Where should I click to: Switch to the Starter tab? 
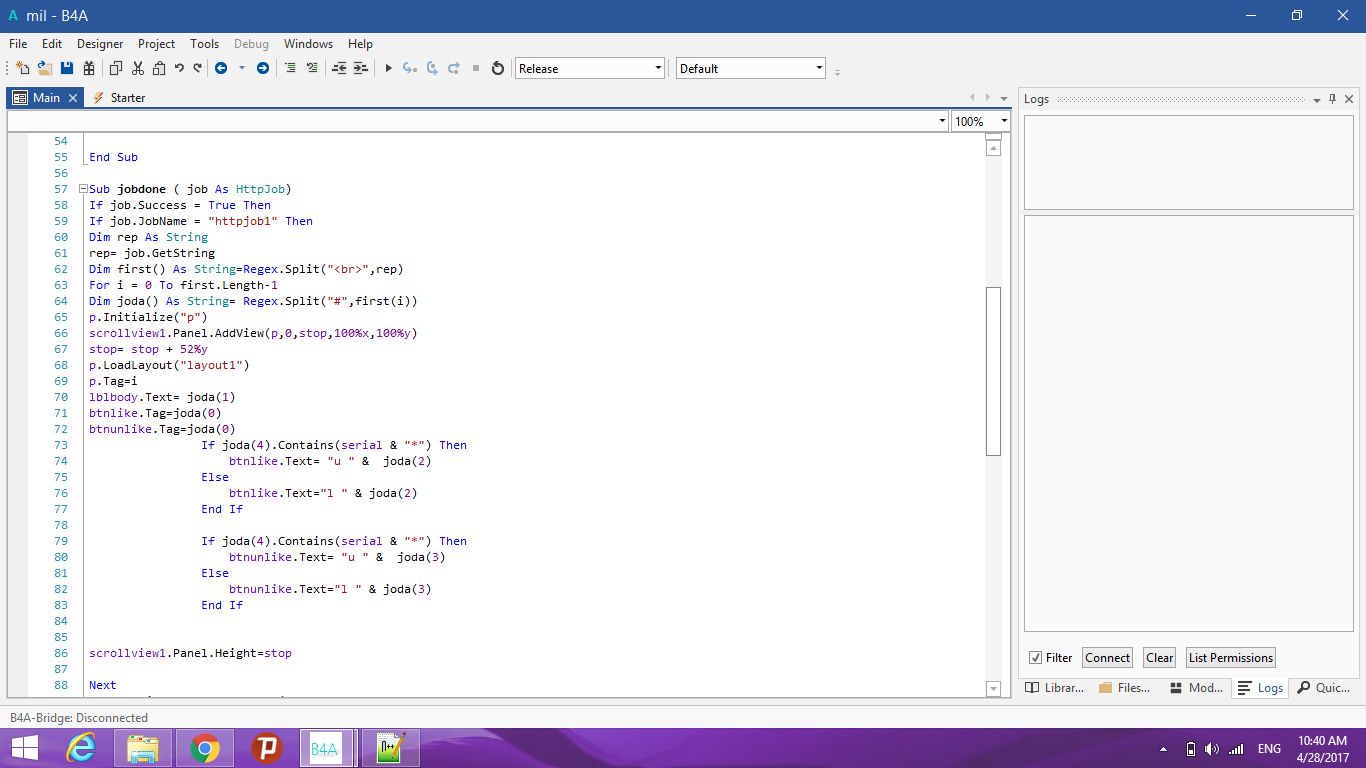click(129, 97)
